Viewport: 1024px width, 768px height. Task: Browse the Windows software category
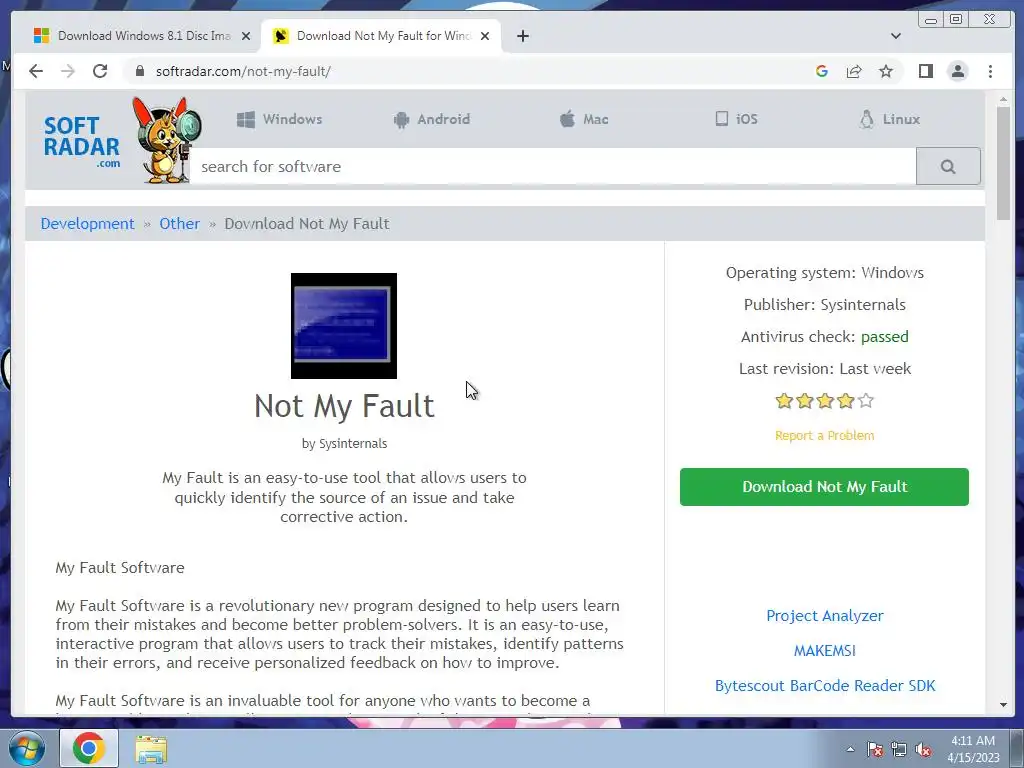(279, 119)
